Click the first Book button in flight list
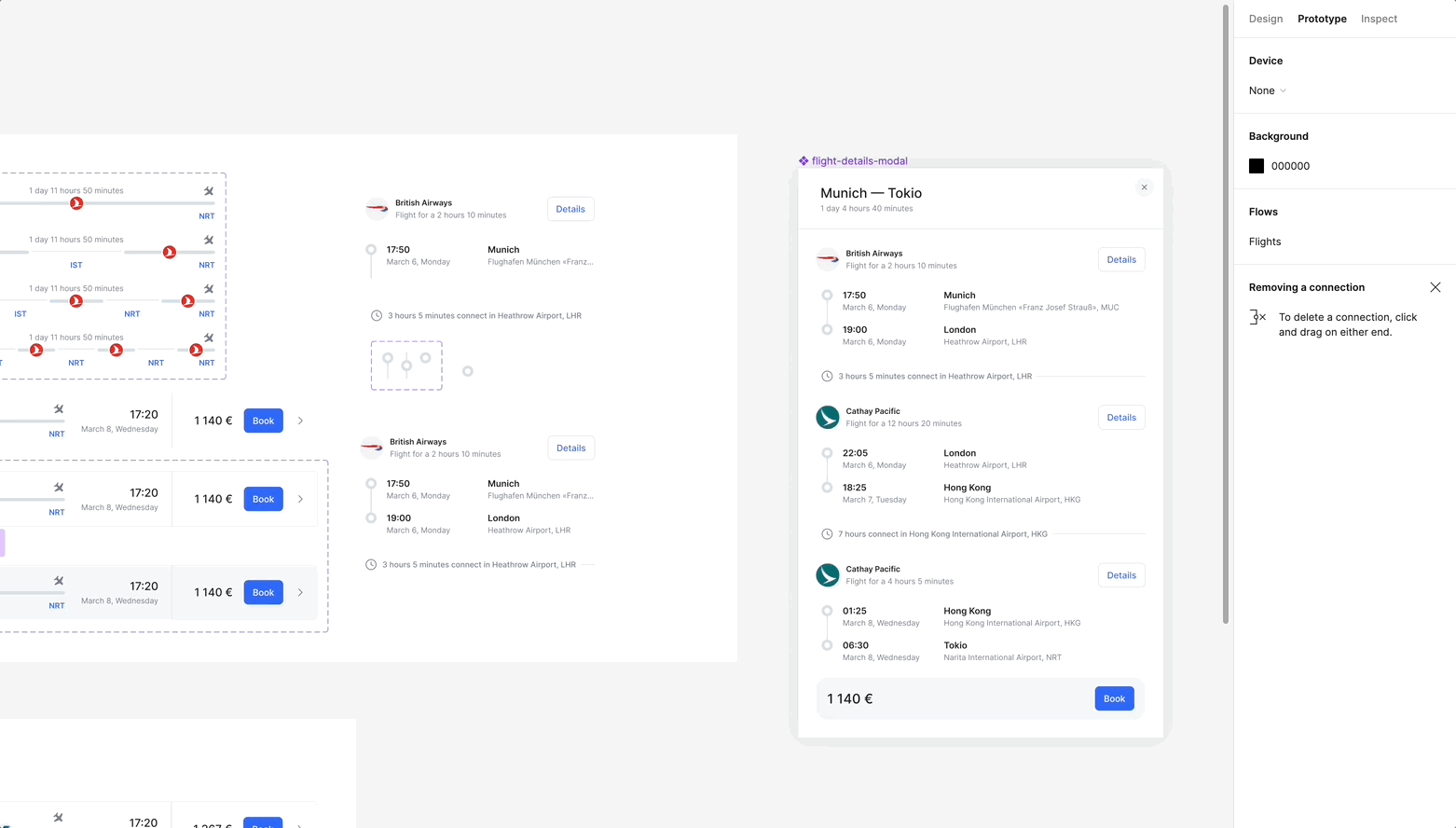 (263, 421)
